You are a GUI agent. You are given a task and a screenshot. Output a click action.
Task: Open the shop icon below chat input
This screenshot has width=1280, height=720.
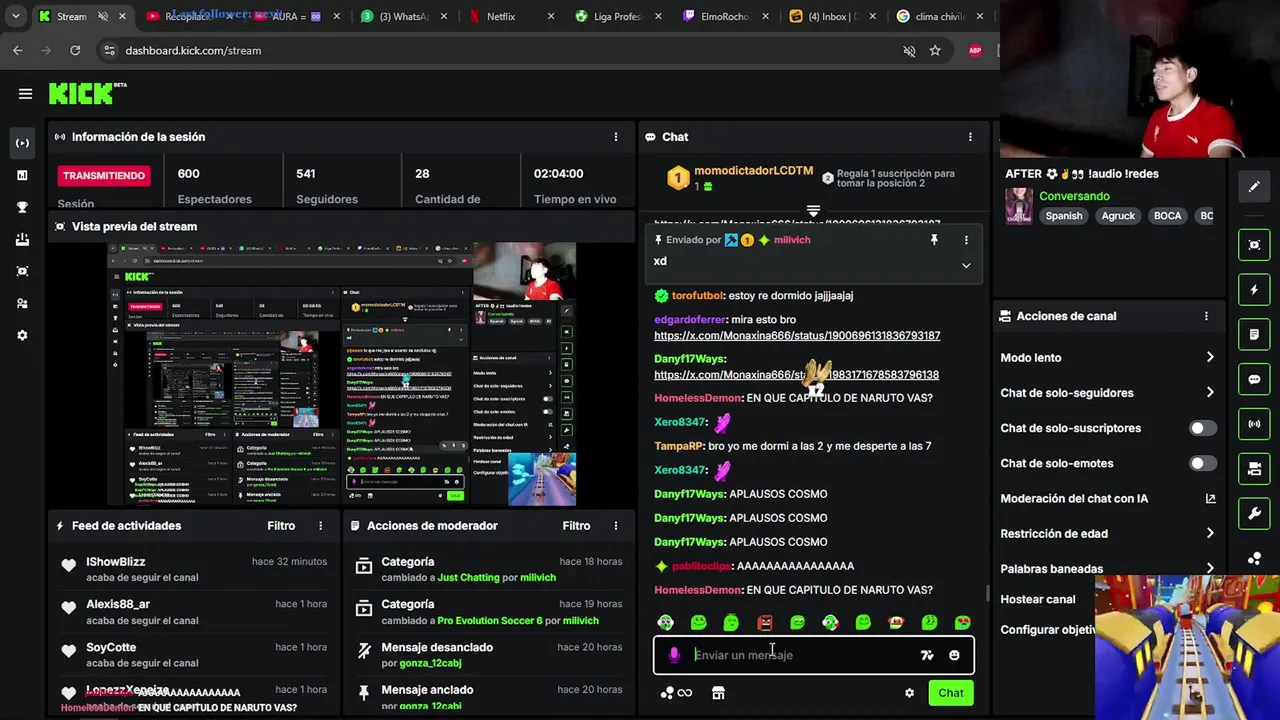718,693
